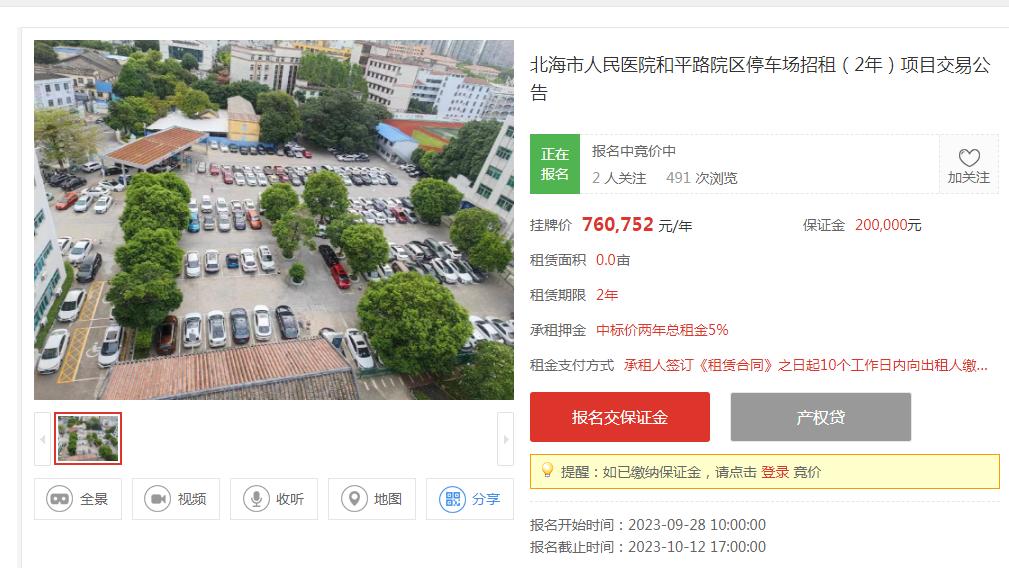Show next thumbnail with right arrow
The height and width of the screenshot is (568, 1009).
pyautogui.click(x=505, y=439)
